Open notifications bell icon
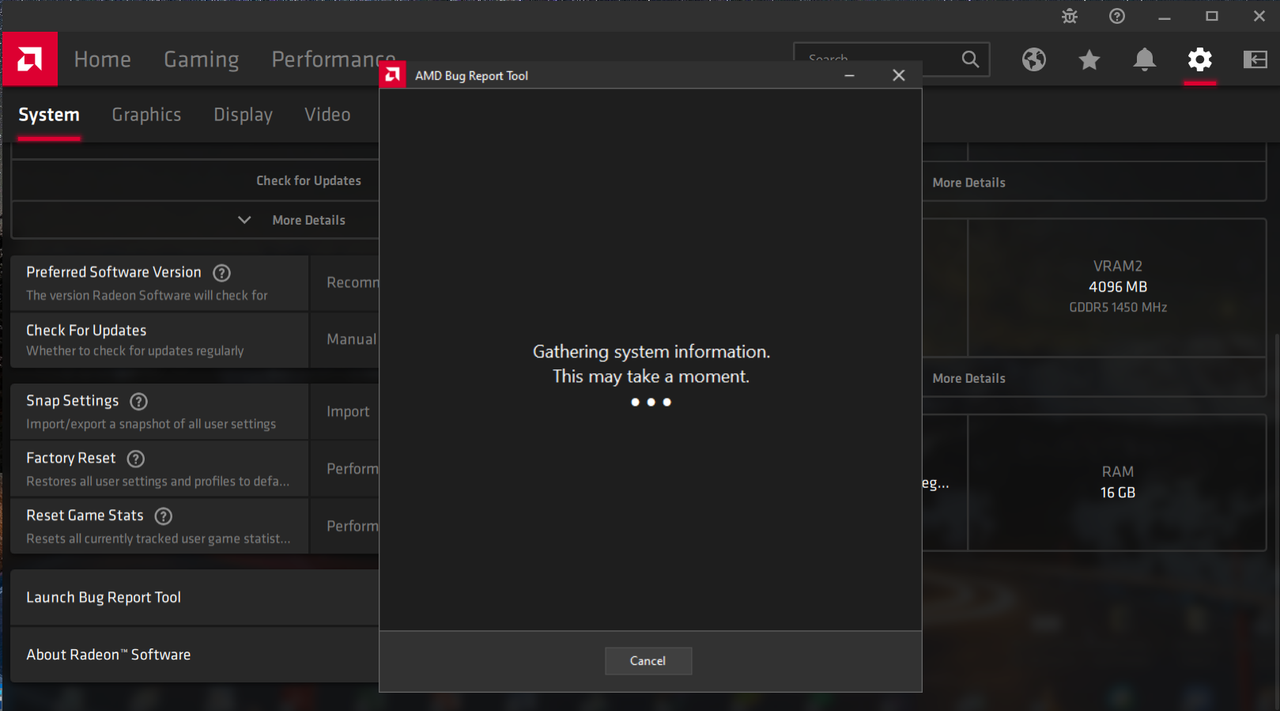 point(1144,60)
